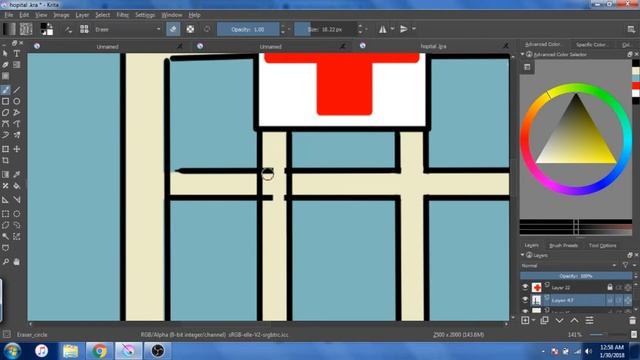Select the Dynamic Brush tool
The width and height of the screenshot is (640, 360).
pos(5,135)
